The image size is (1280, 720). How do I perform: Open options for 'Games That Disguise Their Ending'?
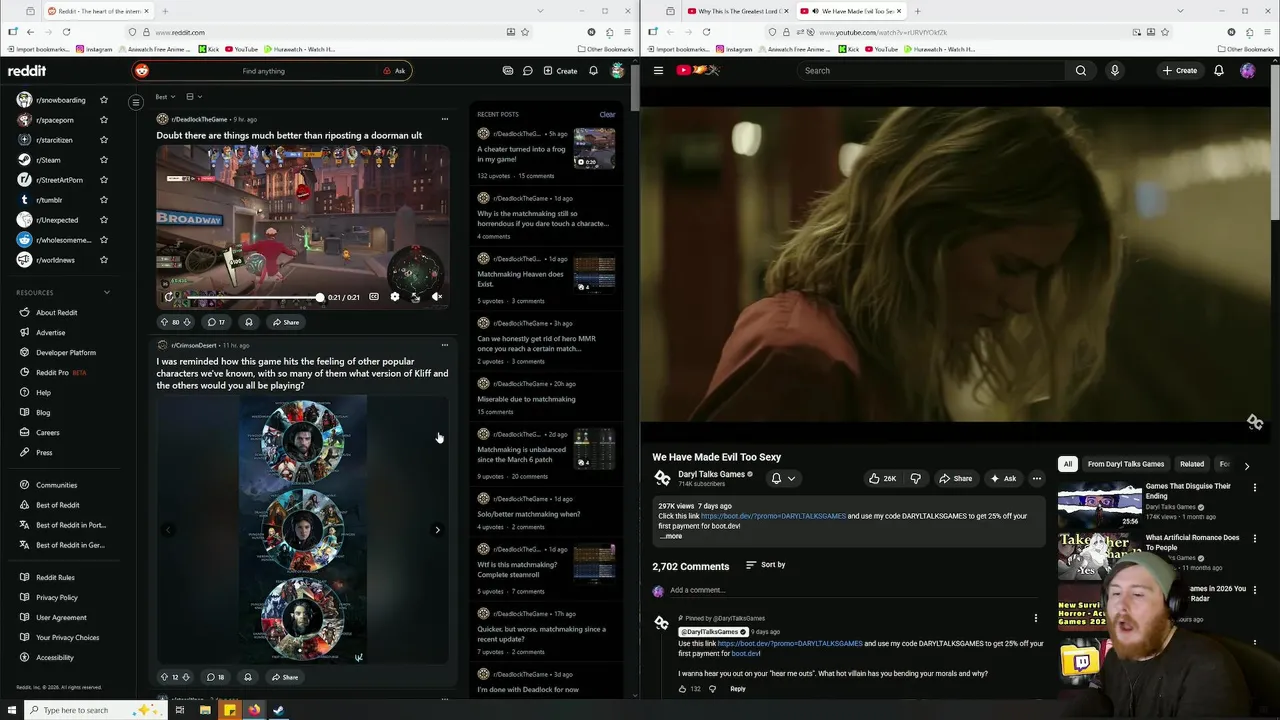[1254, 487]
